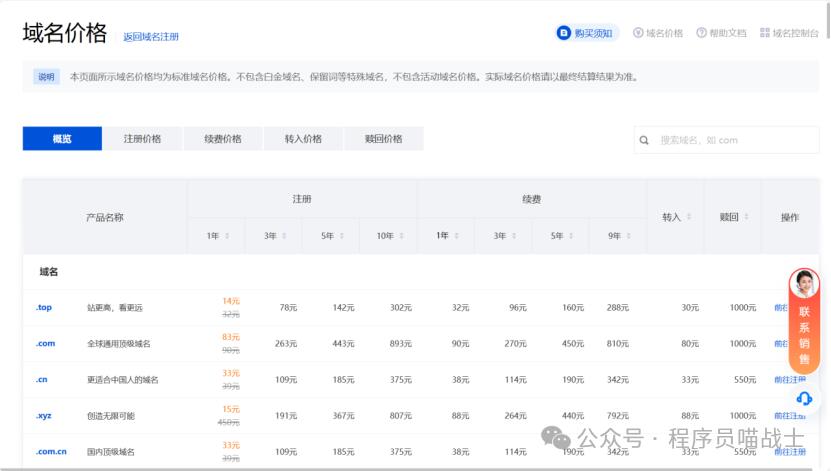
Task: Sort by 注册 1年 price arrows
Action: click(x=228, y=236)
